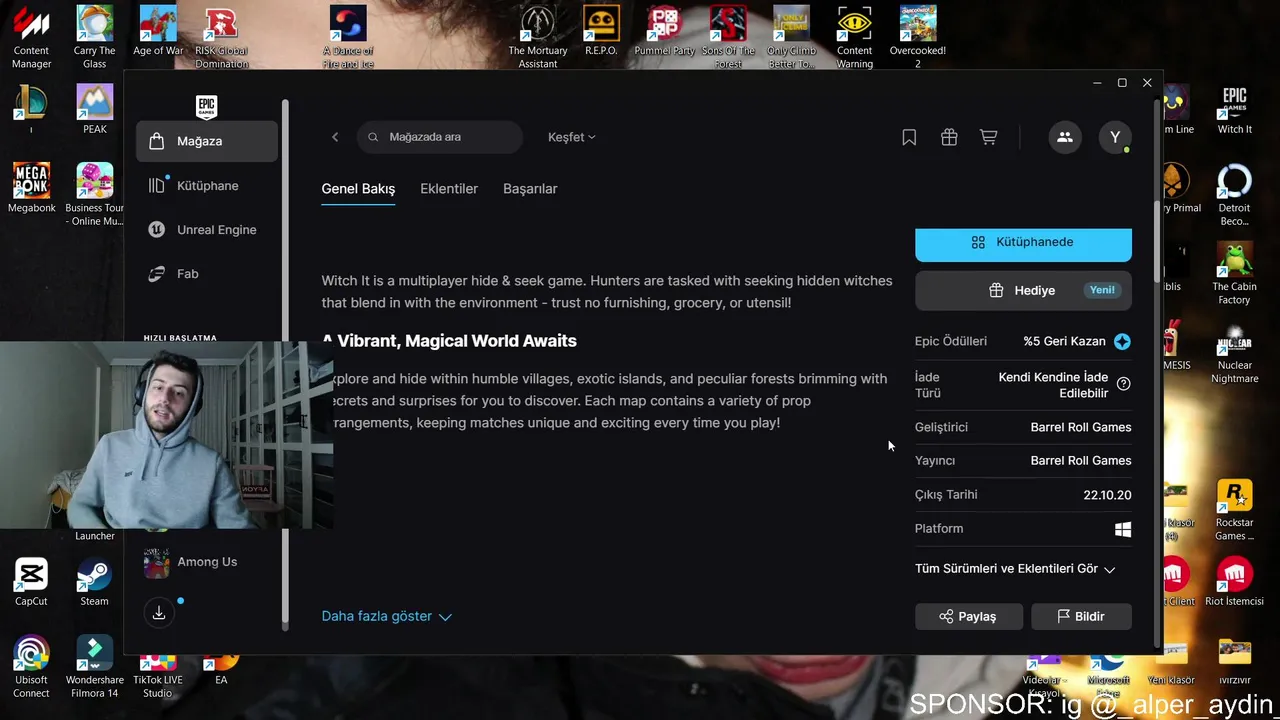Open Riot İstemcisi desktop icon
Viewport: 1280px width, 720px height.
(x=1234, y=582)
